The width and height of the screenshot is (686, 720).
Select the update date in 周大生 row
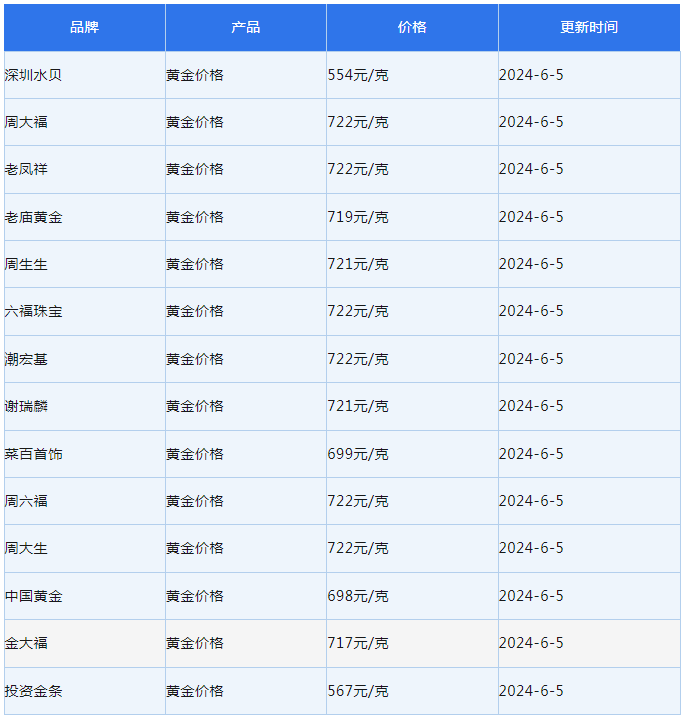pos(531,548)
